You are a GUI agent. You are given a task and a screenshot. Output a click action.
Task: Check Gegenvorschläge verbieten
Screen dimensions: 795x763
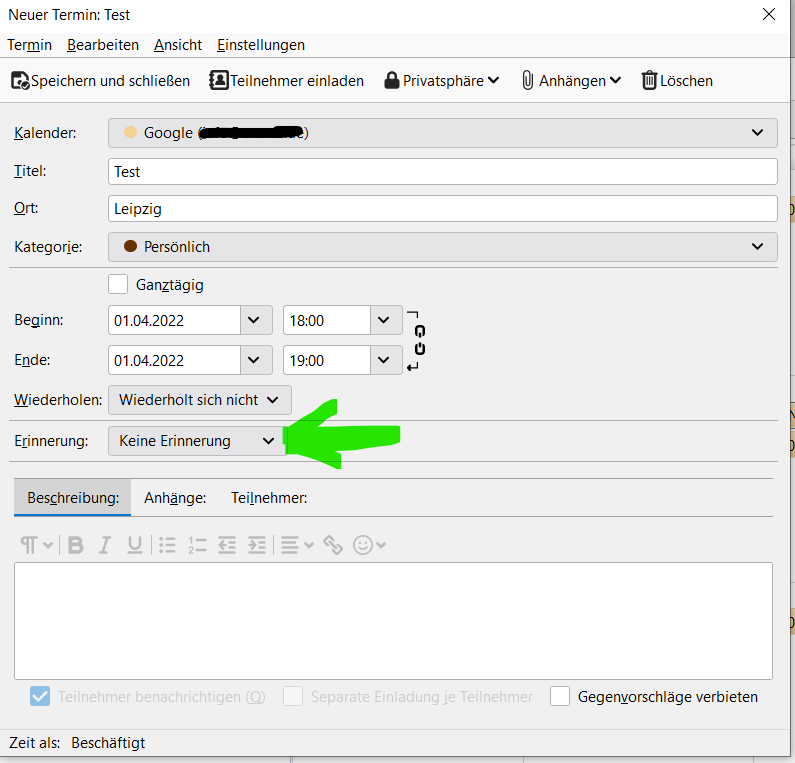pyautogui.click(x=560, y=696)
